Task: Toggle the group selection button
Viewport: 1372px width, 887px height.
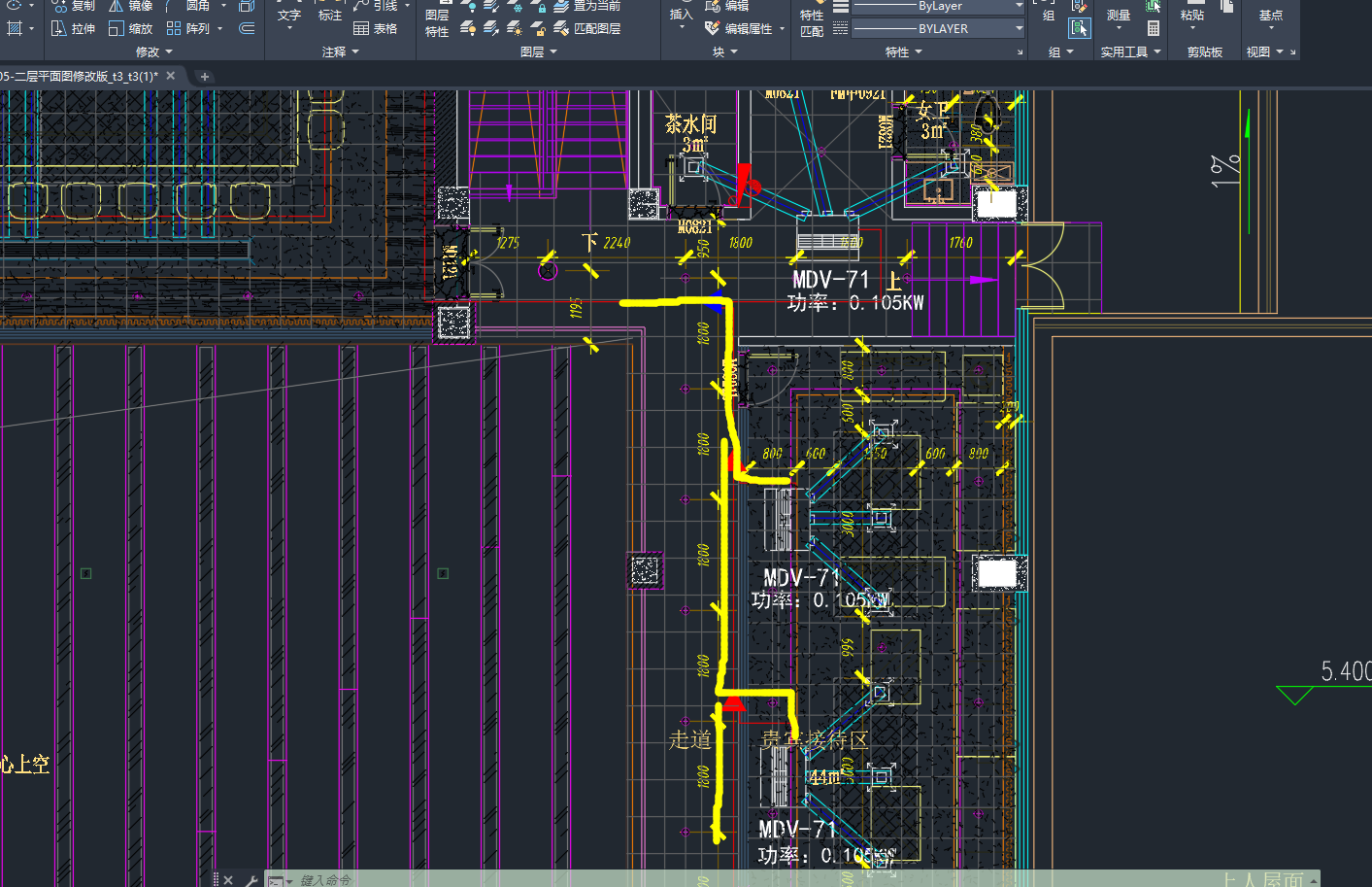Action: [1080, 28]
